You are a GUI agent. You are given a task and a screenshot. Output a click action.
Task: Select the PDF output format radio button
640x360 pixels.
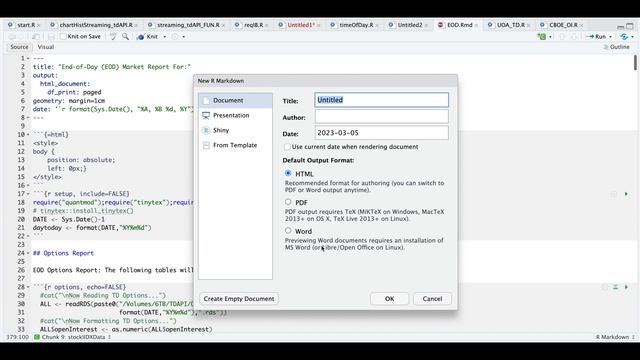coord(288,202)
